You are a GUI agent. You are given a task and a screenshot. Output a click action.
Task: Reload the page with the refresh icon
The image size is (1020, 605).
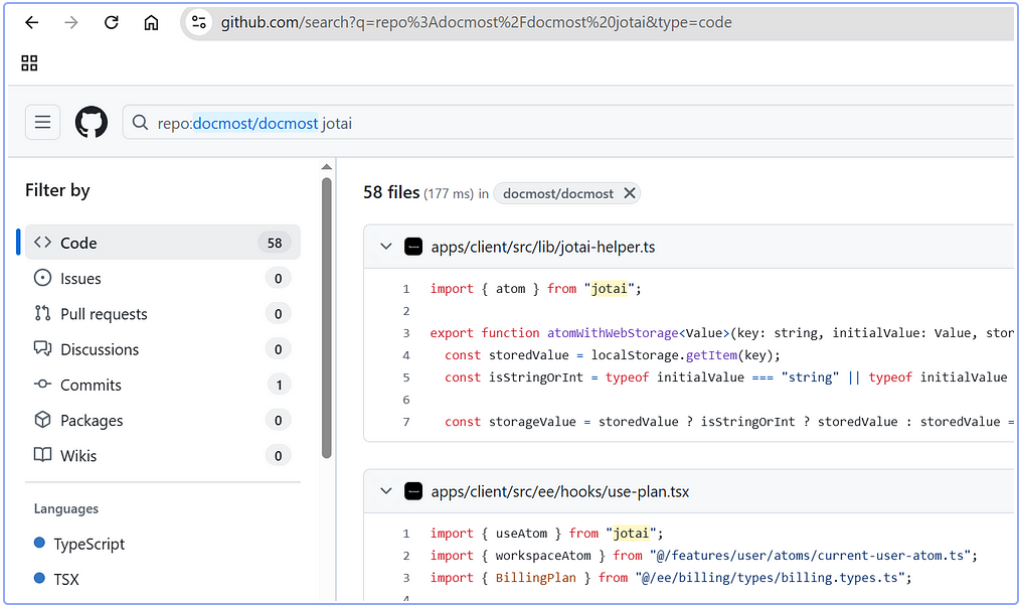[111, 23]
